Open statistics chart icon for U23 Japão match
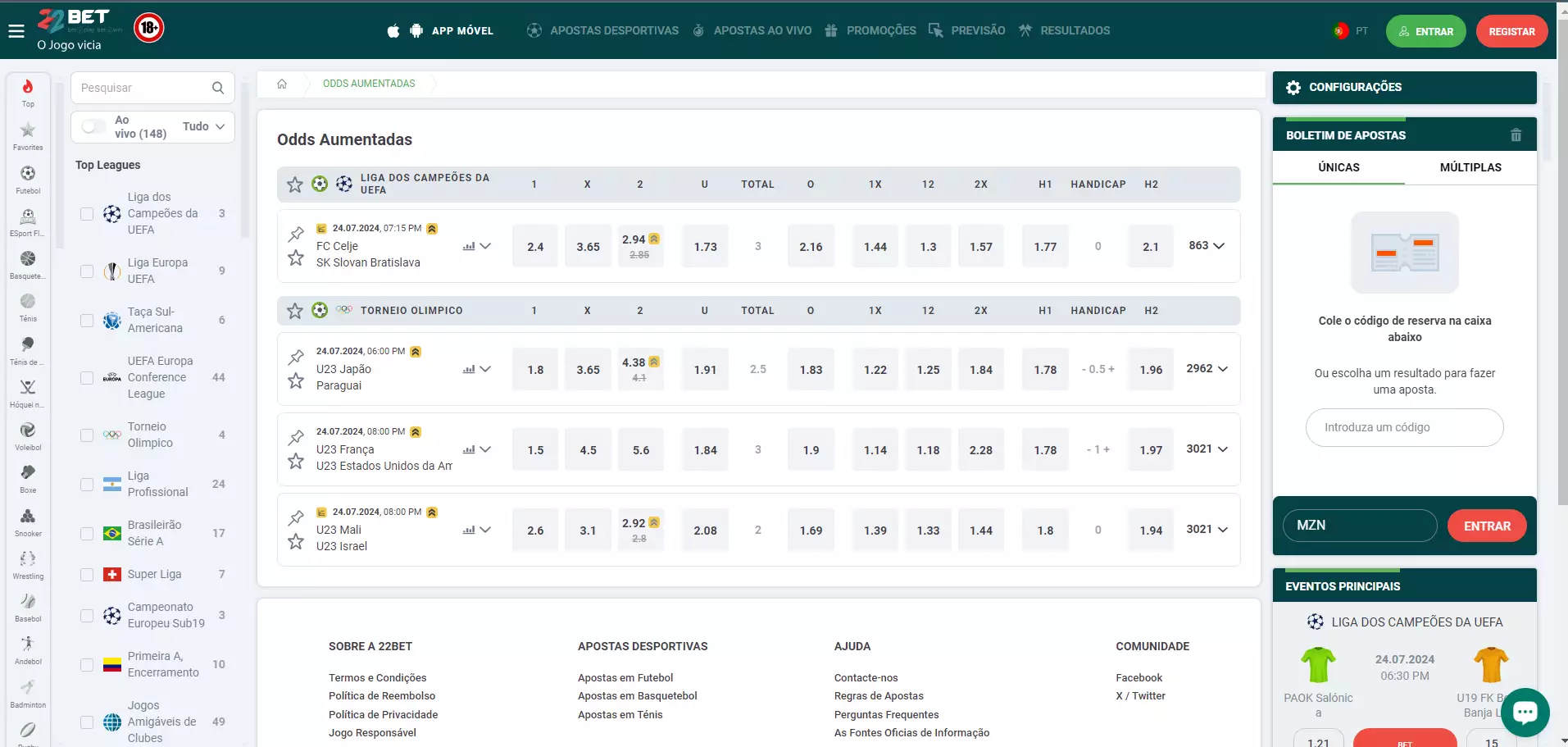Screen dimensions: 1568x747 pyautogui.click(x=469, y=369)
